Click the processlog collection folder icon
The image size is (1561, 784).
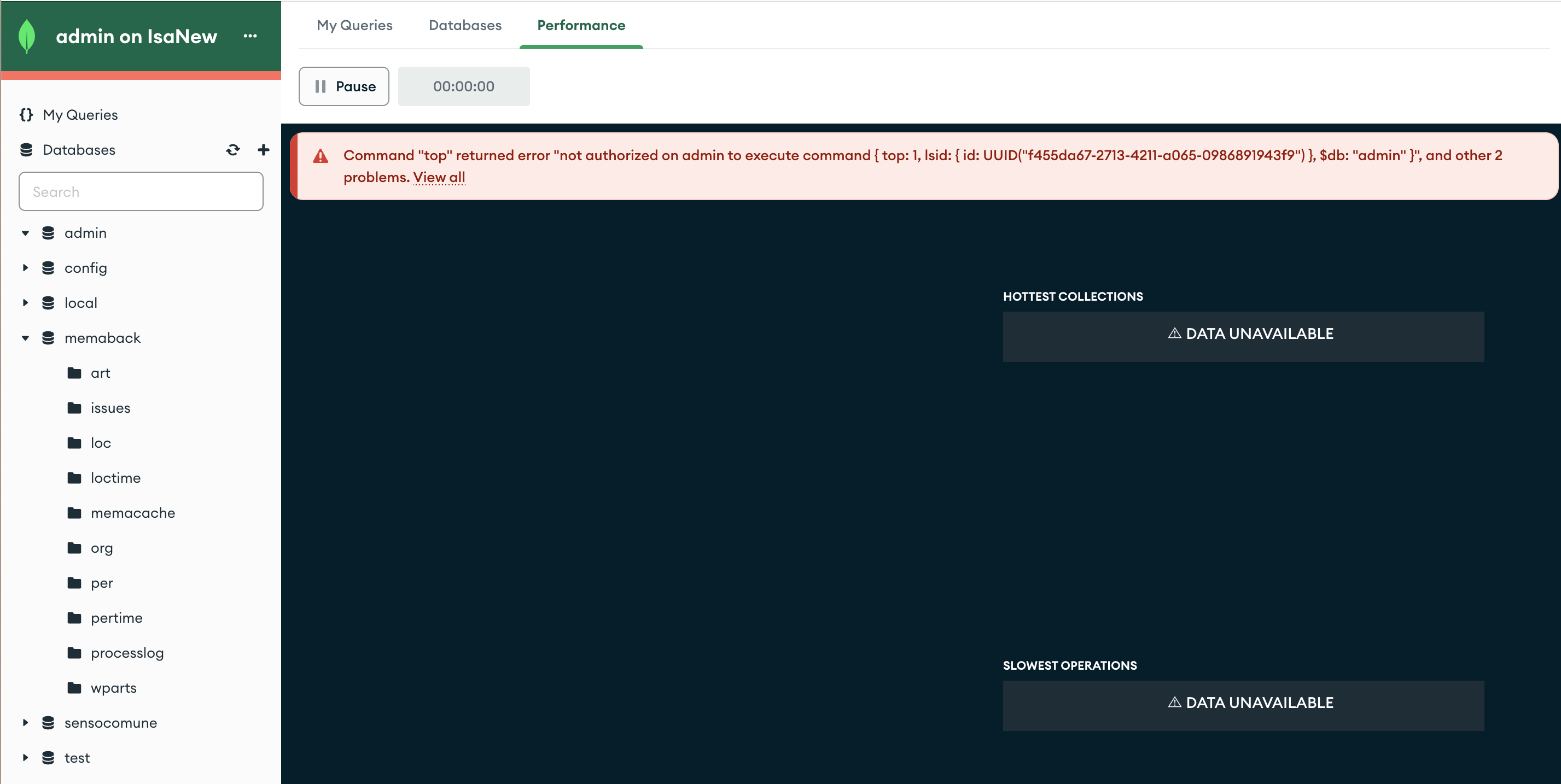click(x=74, y=653)
